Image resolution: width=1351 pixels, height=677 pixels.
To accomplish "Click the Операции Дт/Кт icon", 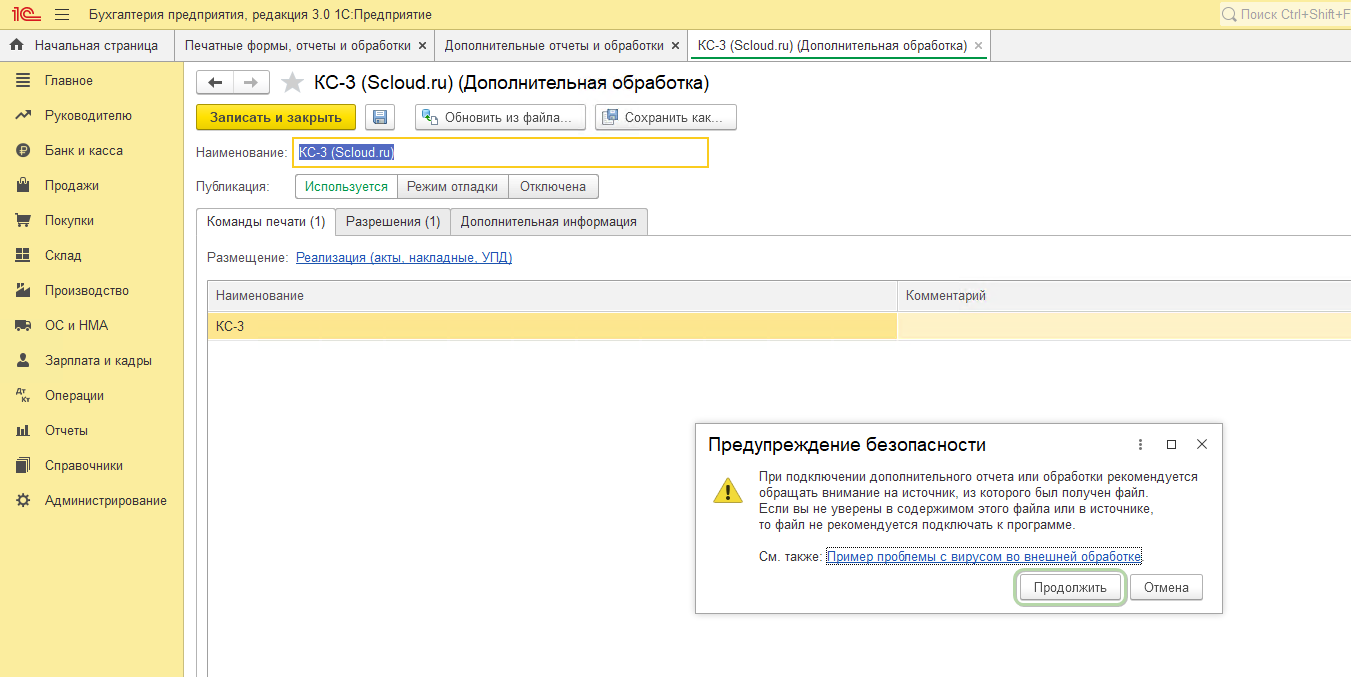I will (x=23, y=395).
